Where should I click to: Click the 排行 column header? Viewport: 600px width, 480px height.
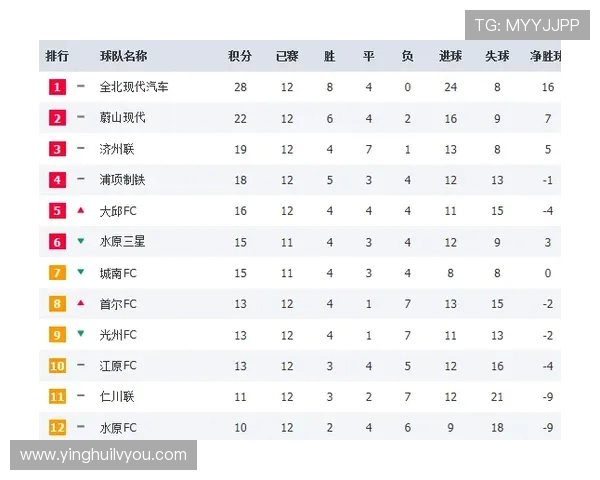pyautogui.click(x=57, y=56)
